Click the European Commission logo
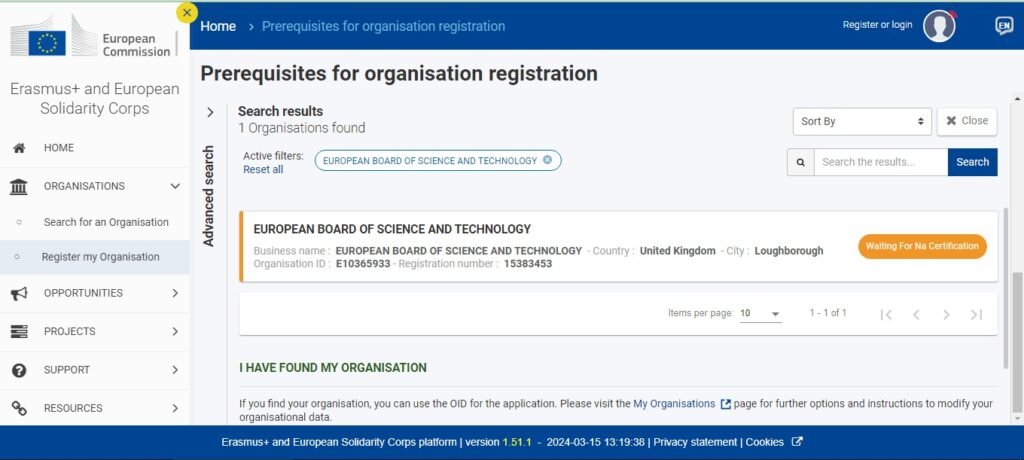Screen dimensions: 1024x460 click(93, 37)
